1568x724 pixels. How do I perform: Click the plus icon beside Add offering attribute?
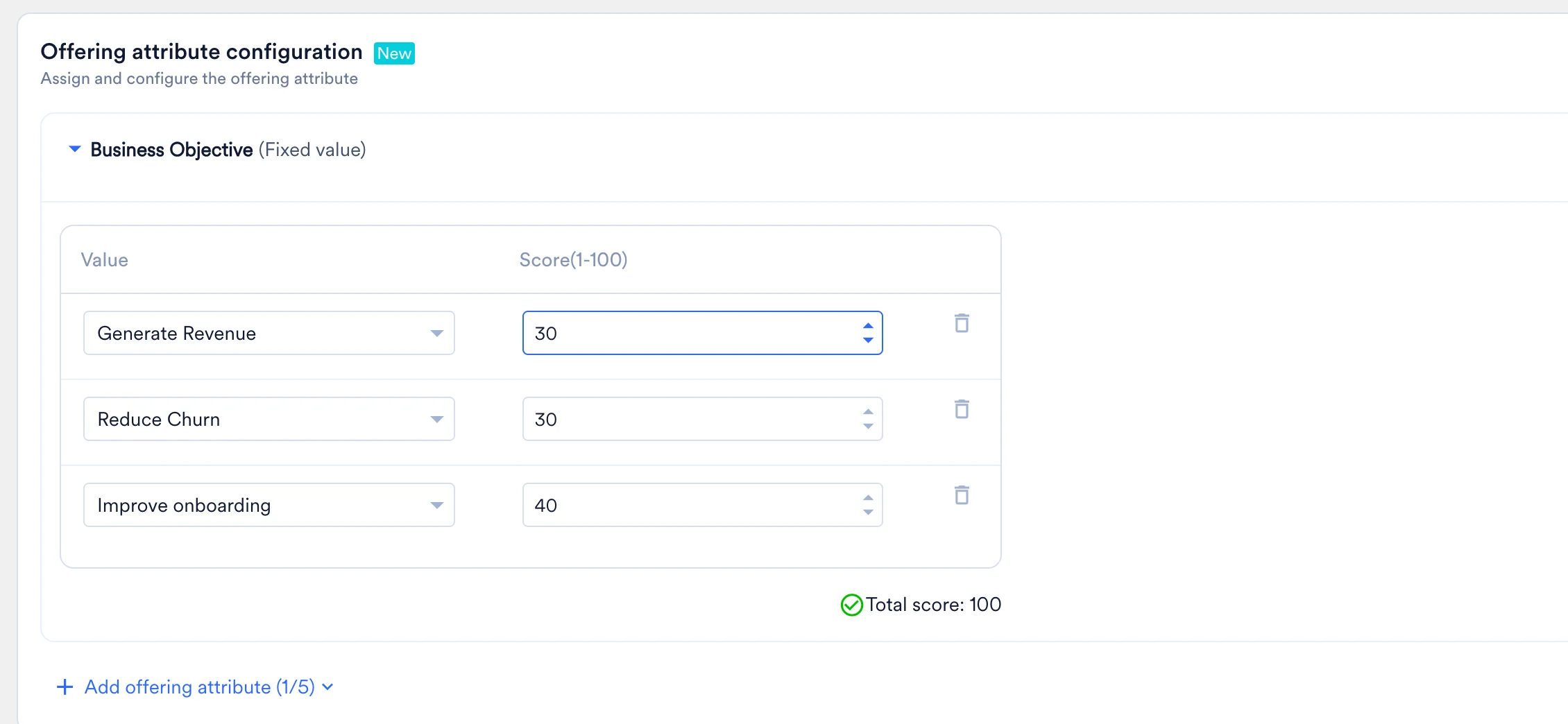pos(65,687)
